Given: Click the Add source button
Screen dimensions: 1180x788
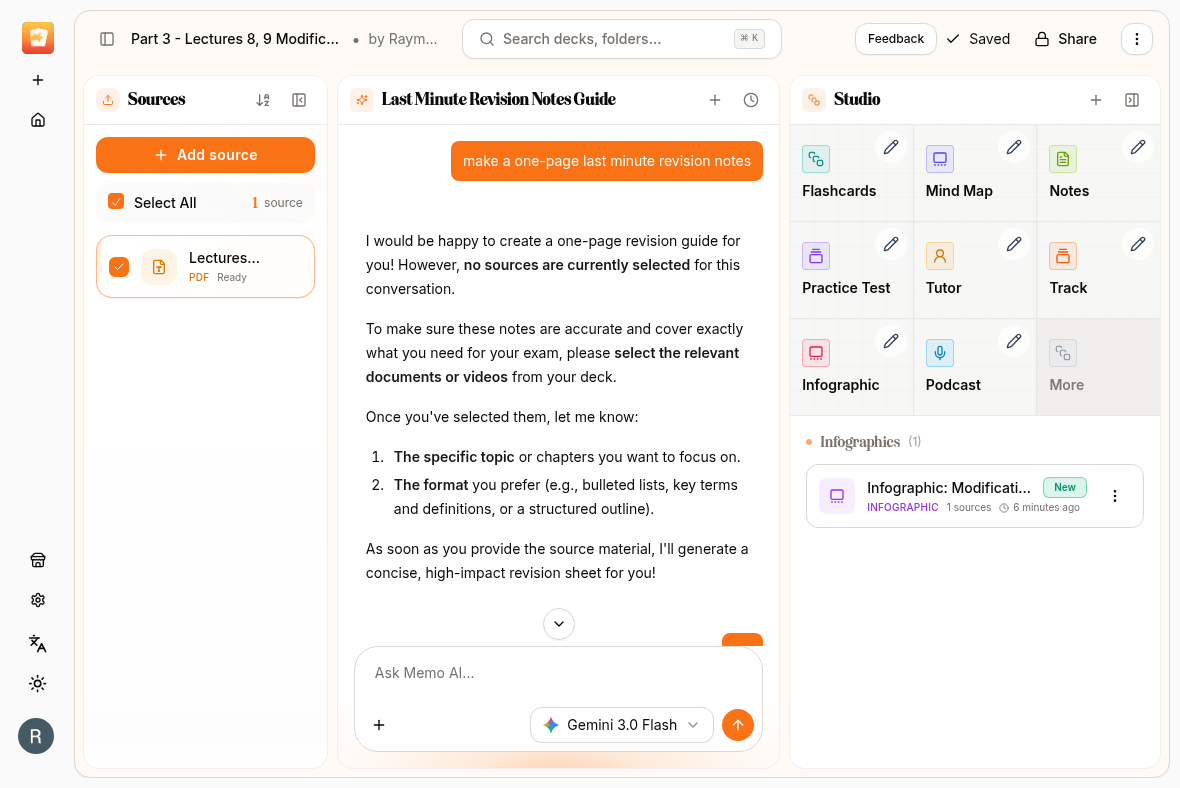Looking at the screenshot, I should [205, 155].
